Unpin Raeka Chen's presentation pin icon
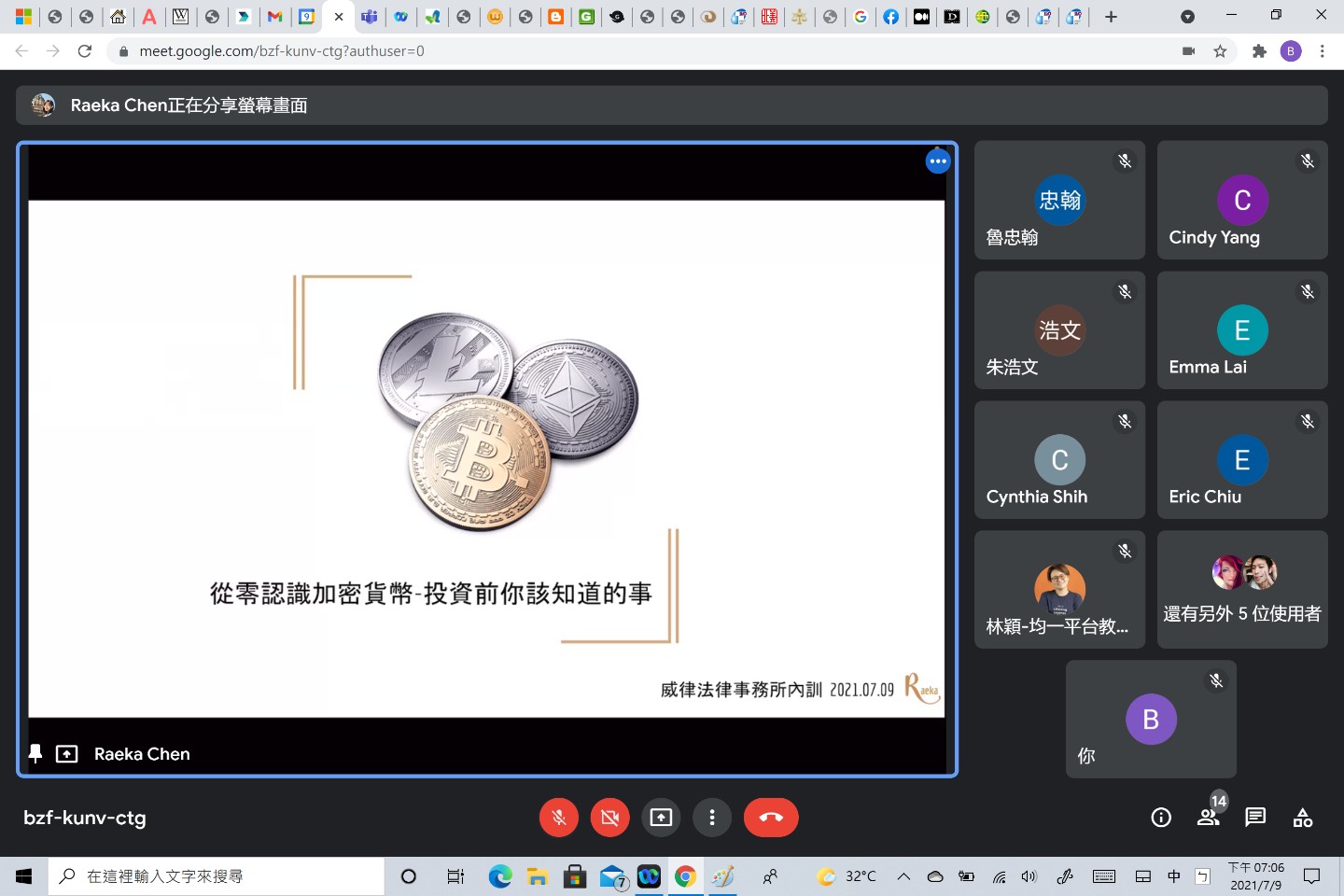1344x896 pixels. (35, 754)
